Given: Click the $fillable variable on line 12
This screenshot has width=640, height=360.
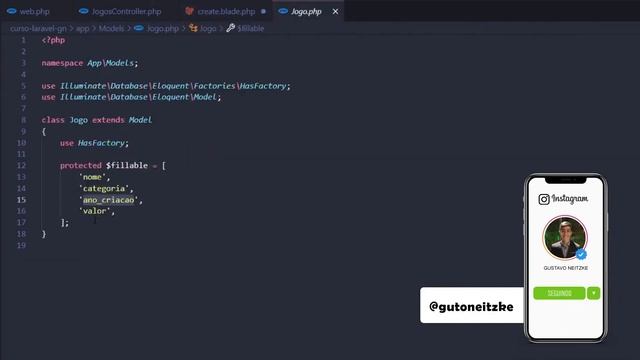Looking at the screenshot, I should coord(127,166).
